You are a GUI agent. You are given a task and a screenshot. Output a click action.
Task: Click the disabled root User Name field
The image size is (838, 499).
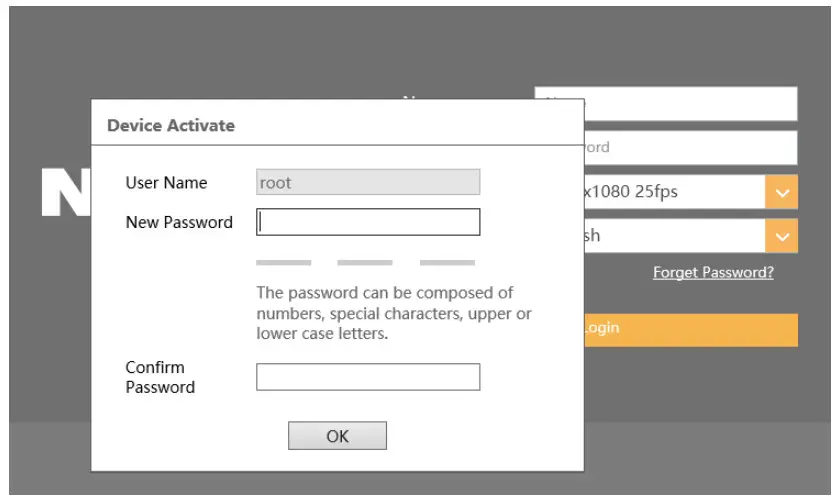[368, 182]
